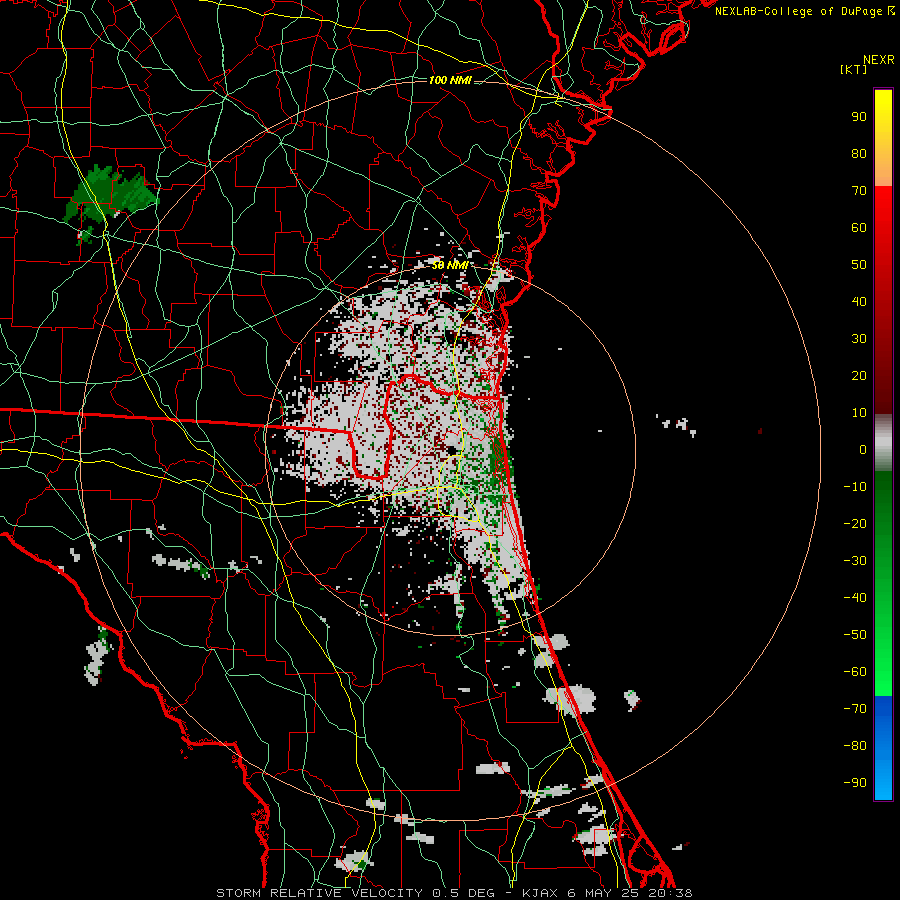Select the -70 knot scale label
Viewport: 900px width, 900px height.
coord(855,709)
